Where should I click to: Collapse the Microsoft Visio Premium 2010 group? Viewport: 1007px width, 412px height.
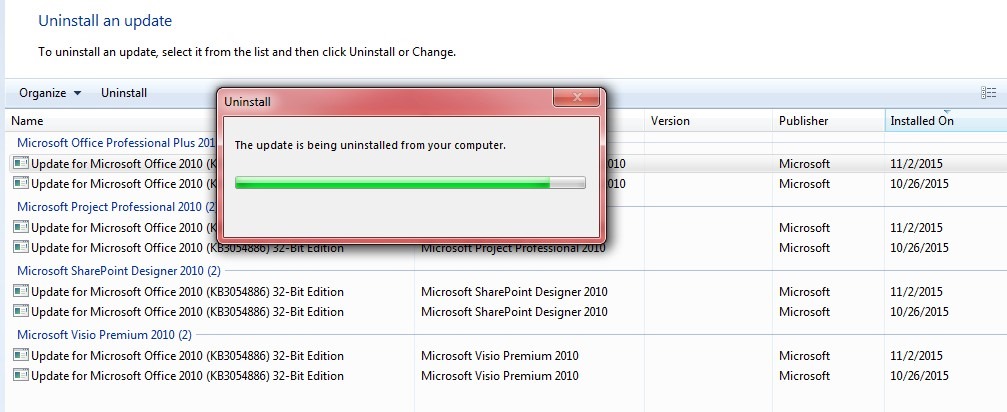point(104,335)
